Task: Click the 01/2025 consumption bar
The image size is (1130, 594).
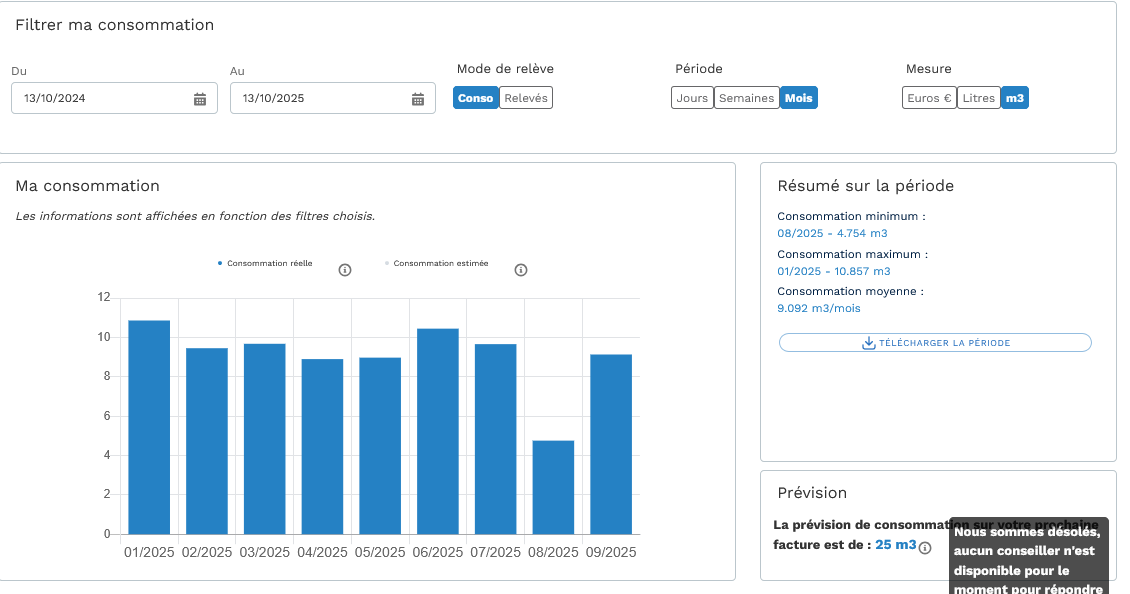Action: click(x=149, y=427)
